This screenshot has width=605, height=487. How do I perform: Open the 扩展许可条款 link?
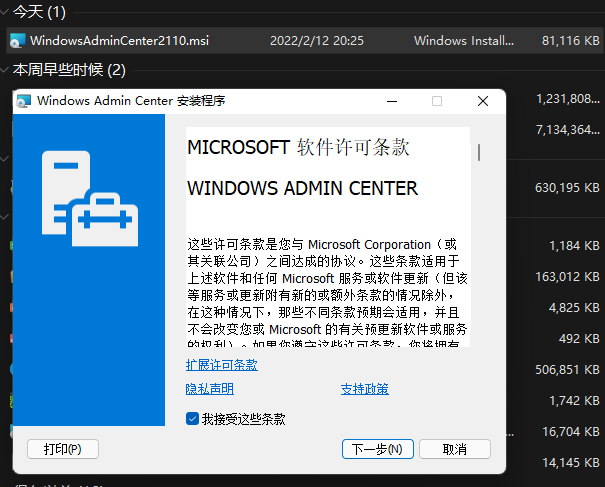click(x=221, y=365)
